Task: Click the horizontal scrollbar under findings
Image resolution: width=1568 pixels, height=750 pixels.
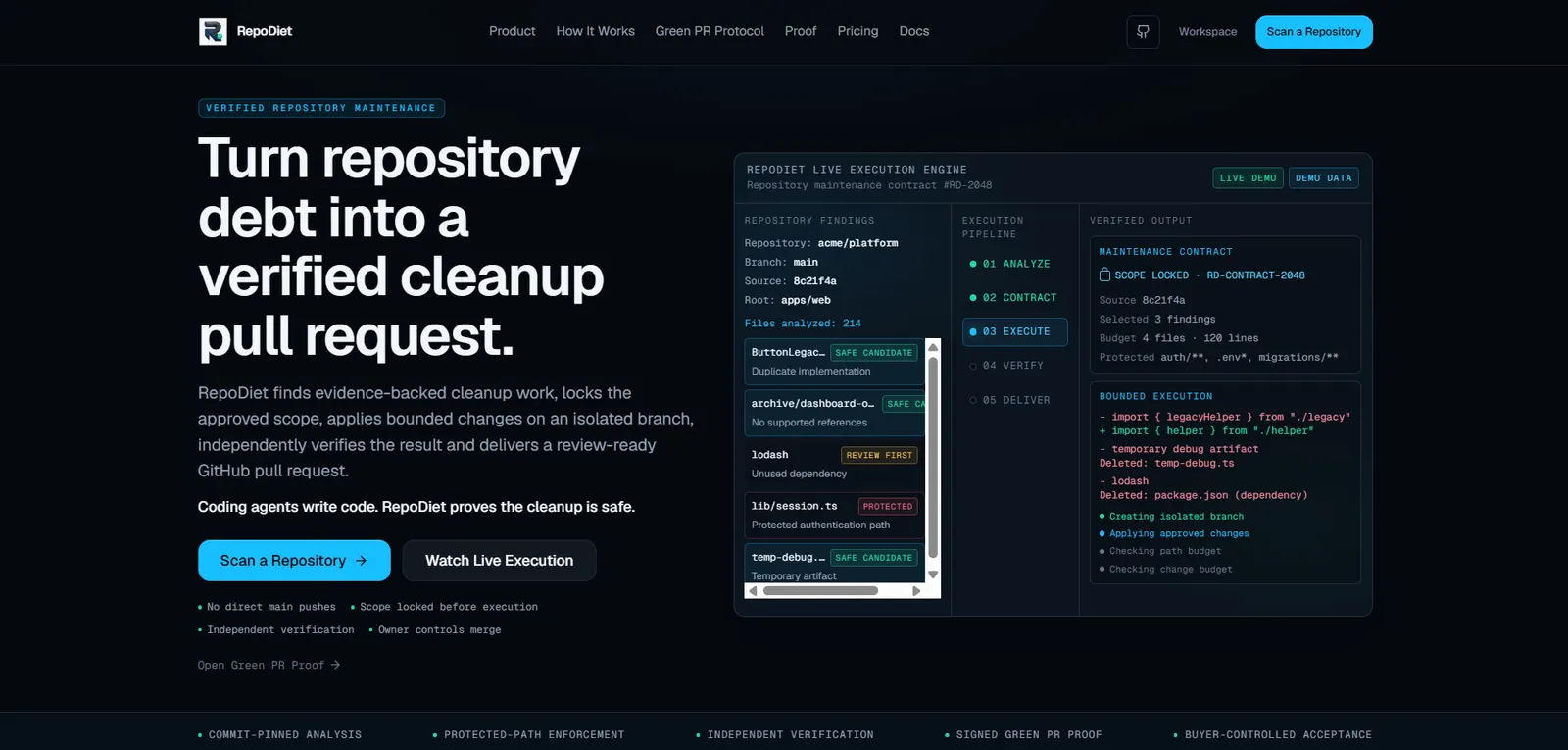Action: point(820,591)
